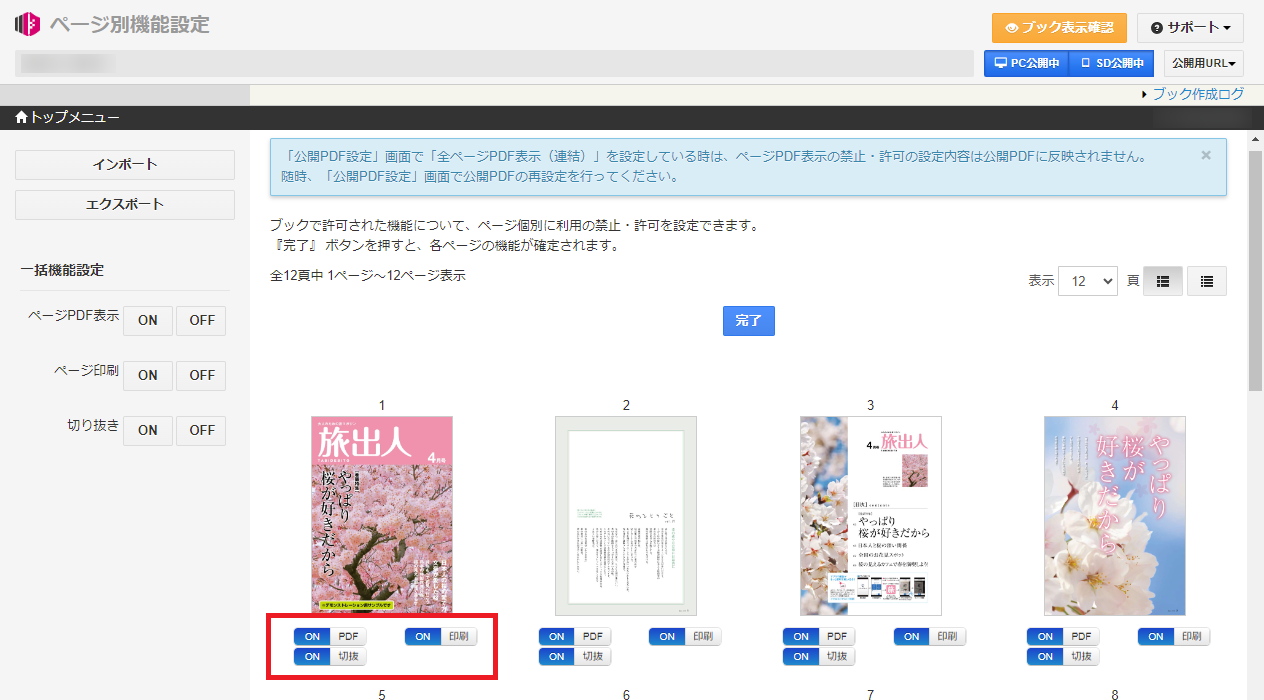Toggle 切抜 switch under page 3
This screenshot has height=700, width=1264.
tap(819, 656)
